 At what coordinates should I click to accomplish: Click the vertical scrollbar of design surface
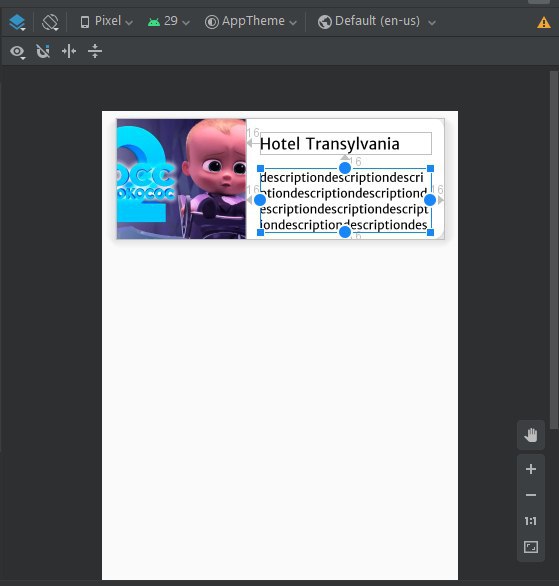(x=554, y=250)
